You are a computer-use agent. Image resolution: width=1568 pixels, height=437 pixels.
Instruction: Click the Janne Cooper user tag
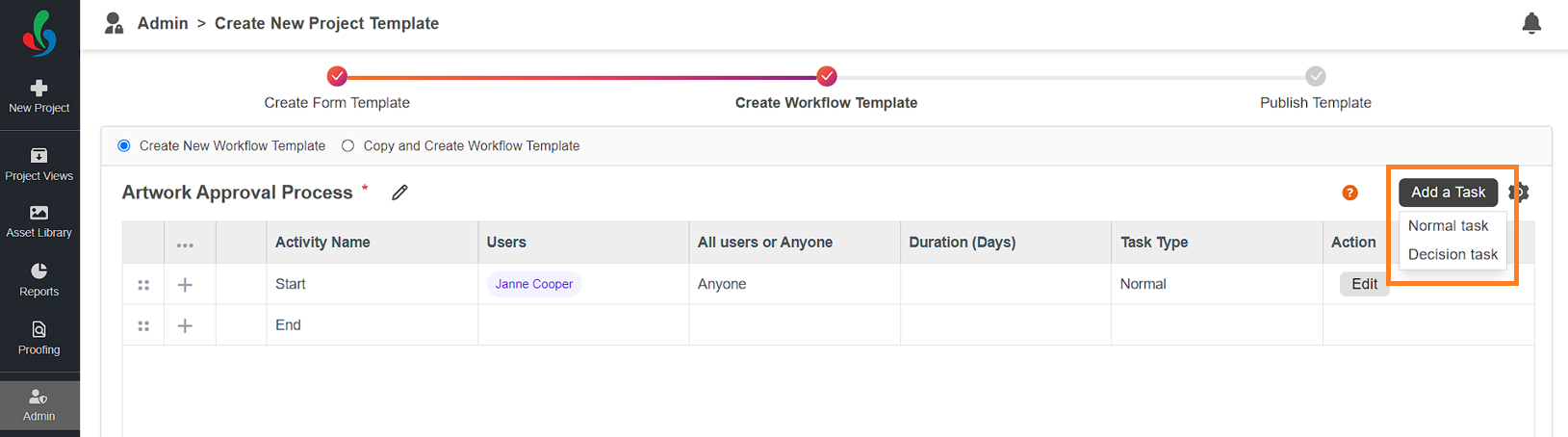534,284
